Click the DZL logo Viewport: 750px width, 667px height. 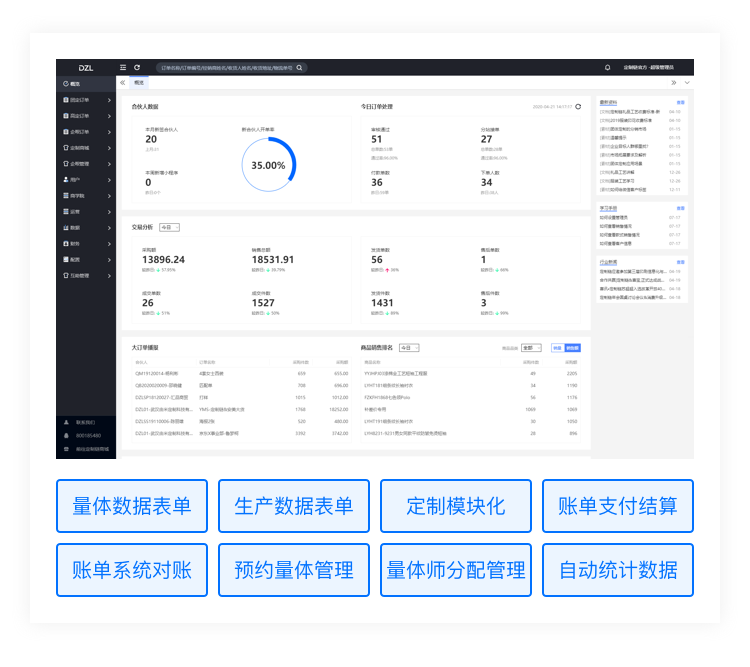coord(86,68)
